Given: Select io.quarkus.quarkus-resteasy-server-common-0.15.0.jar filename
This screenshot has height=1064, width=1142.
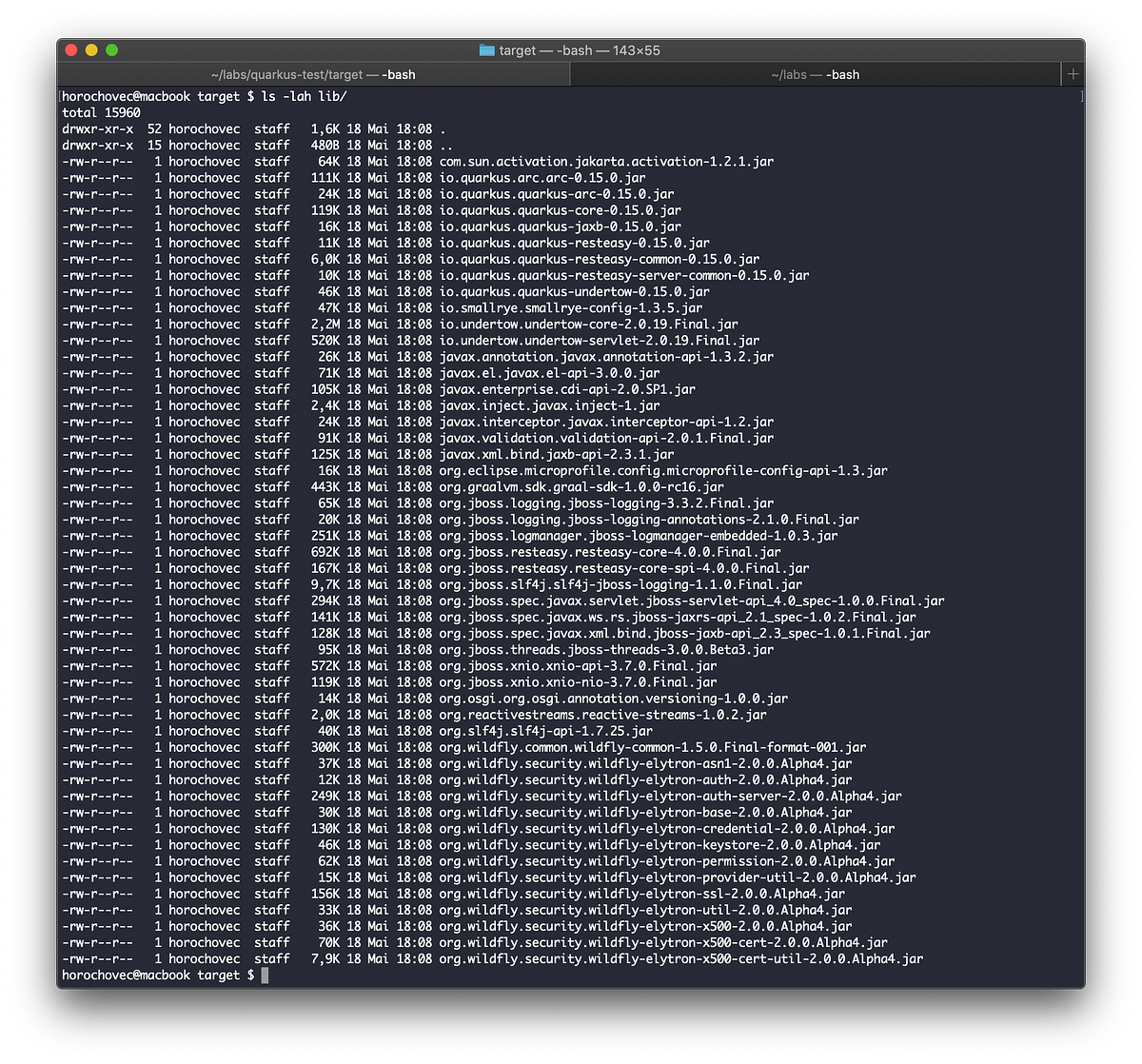Looking at the screenshot, I should click(624, 275).
